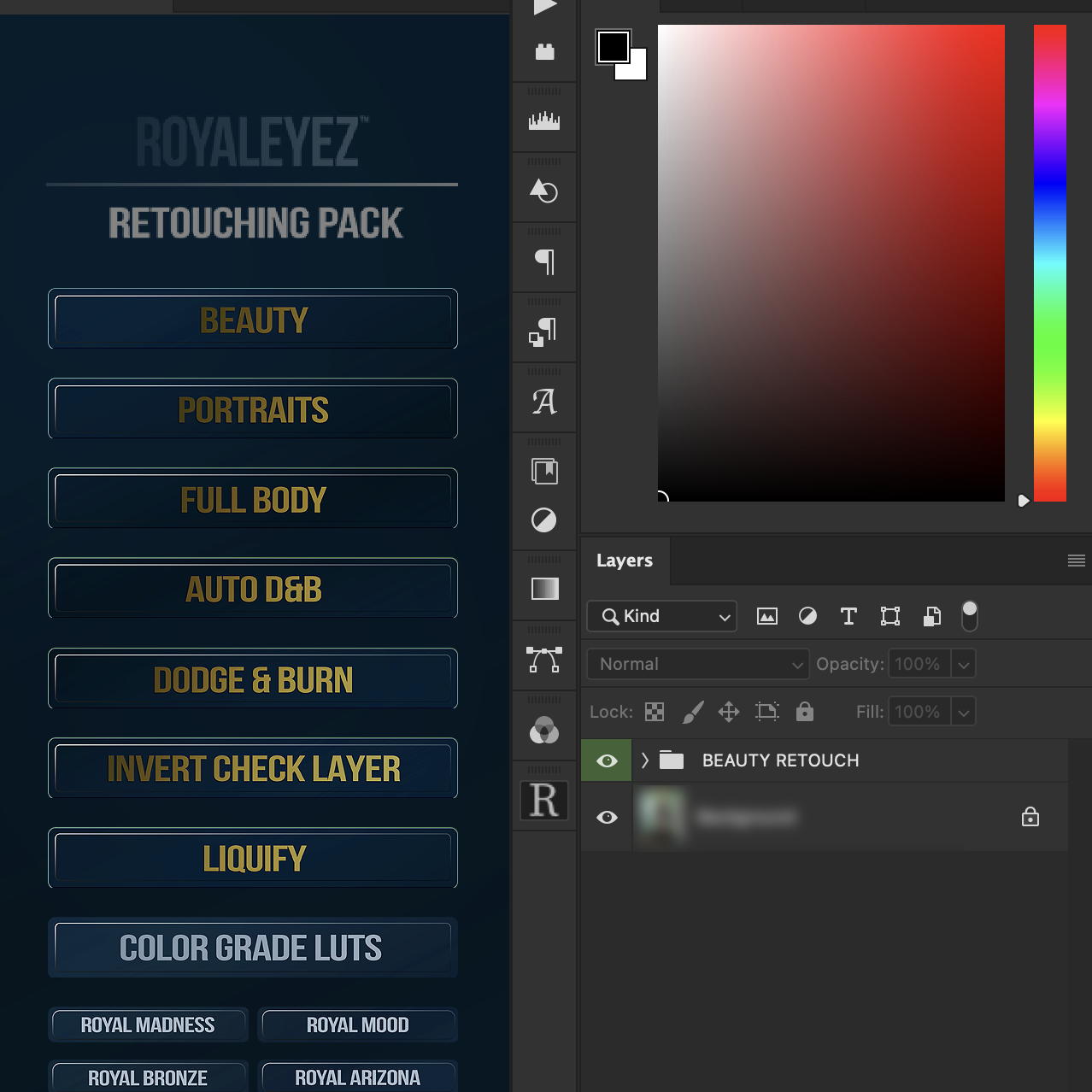Click the locked layer's thumbnail
The height and width of the screenshot is (1092, 1092).
pos(662,817)
